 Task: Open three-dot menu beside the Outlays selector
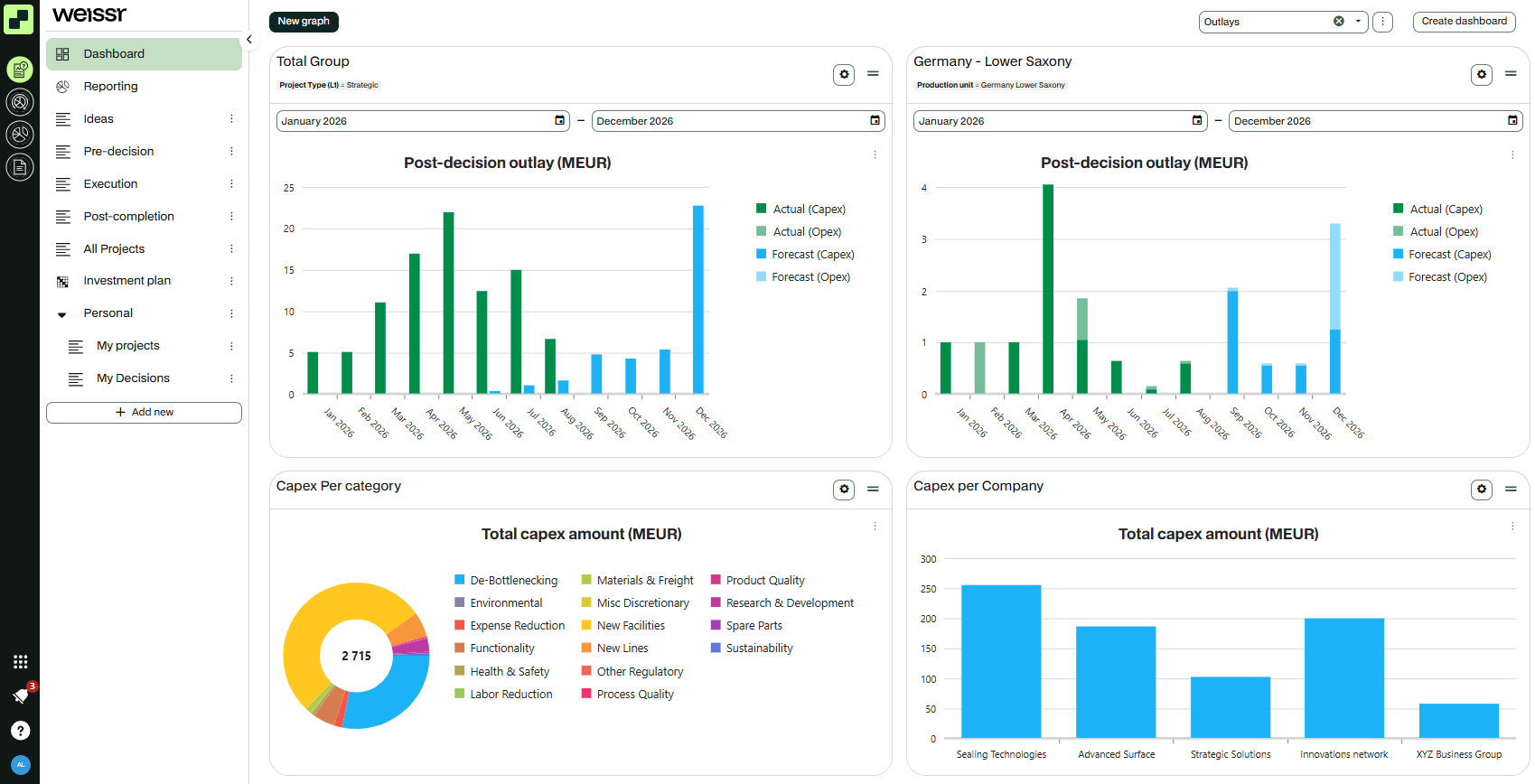(x=1382, y=22)
